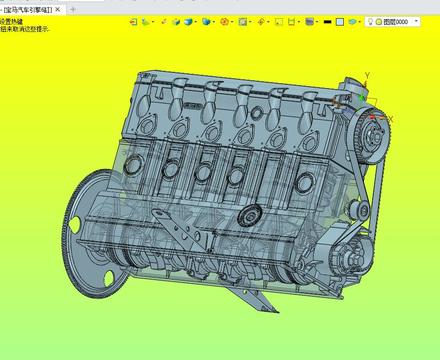Click the small orange pencil-like icon

(164, 22)
